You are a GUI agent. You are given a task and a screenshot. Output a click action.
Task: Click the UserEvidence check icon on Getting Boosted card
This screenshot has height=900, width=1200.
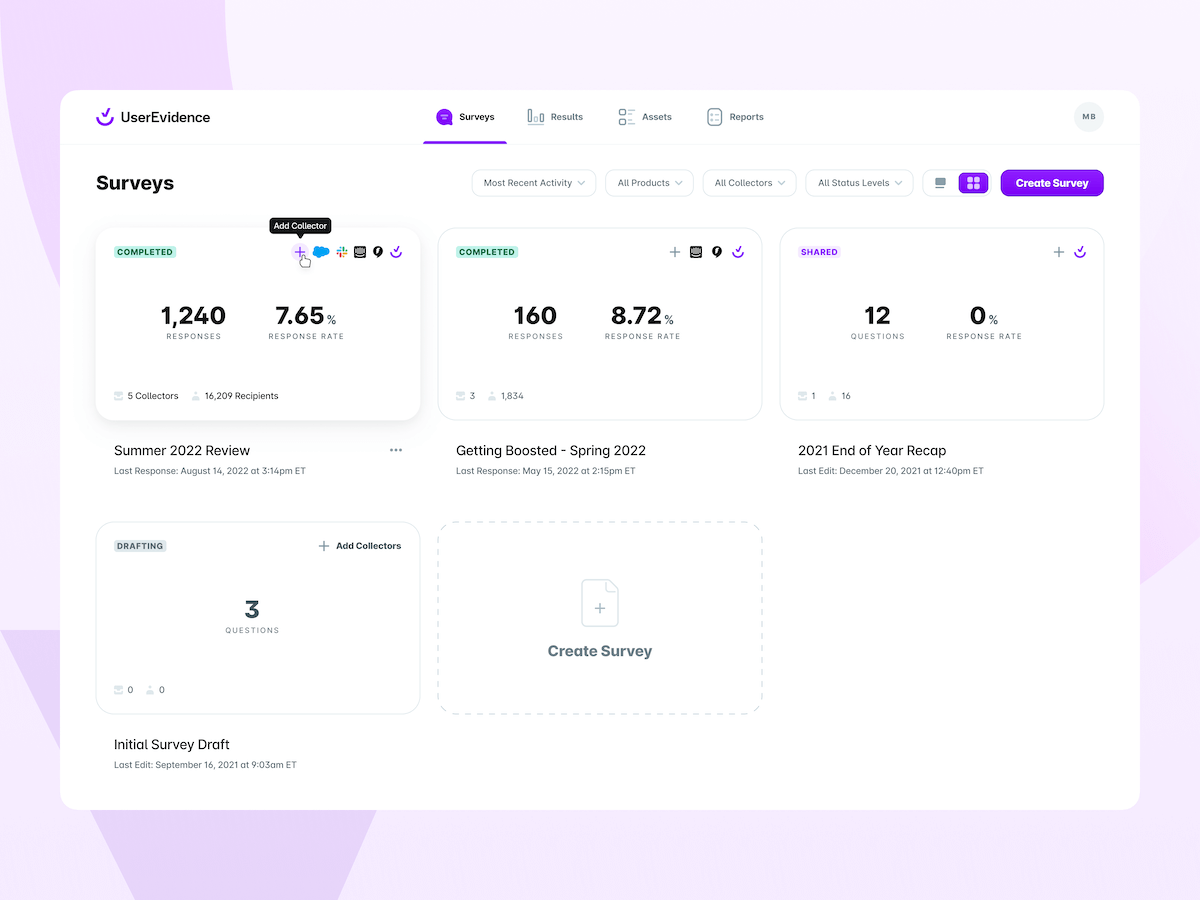(738, 252)
